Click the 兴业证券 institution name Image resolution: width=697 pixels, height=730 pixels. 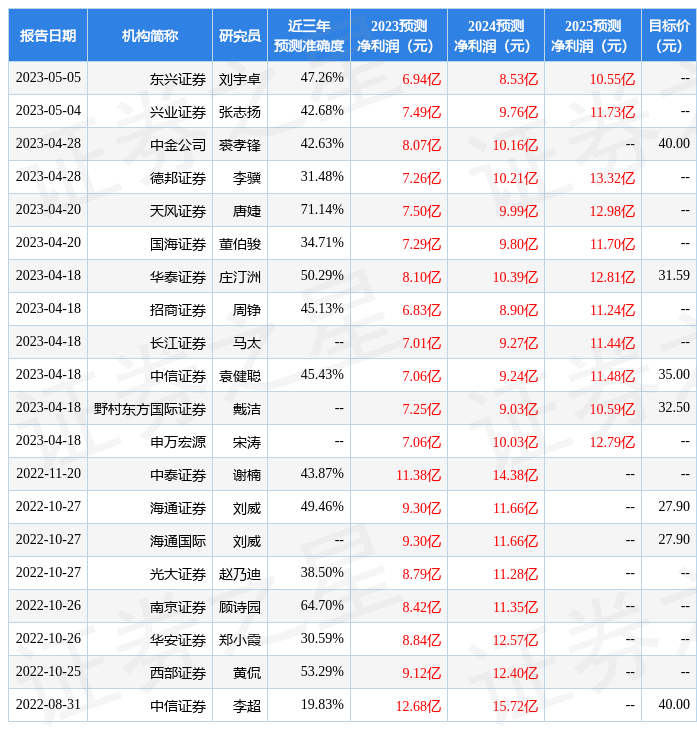[x=178, y=112]
